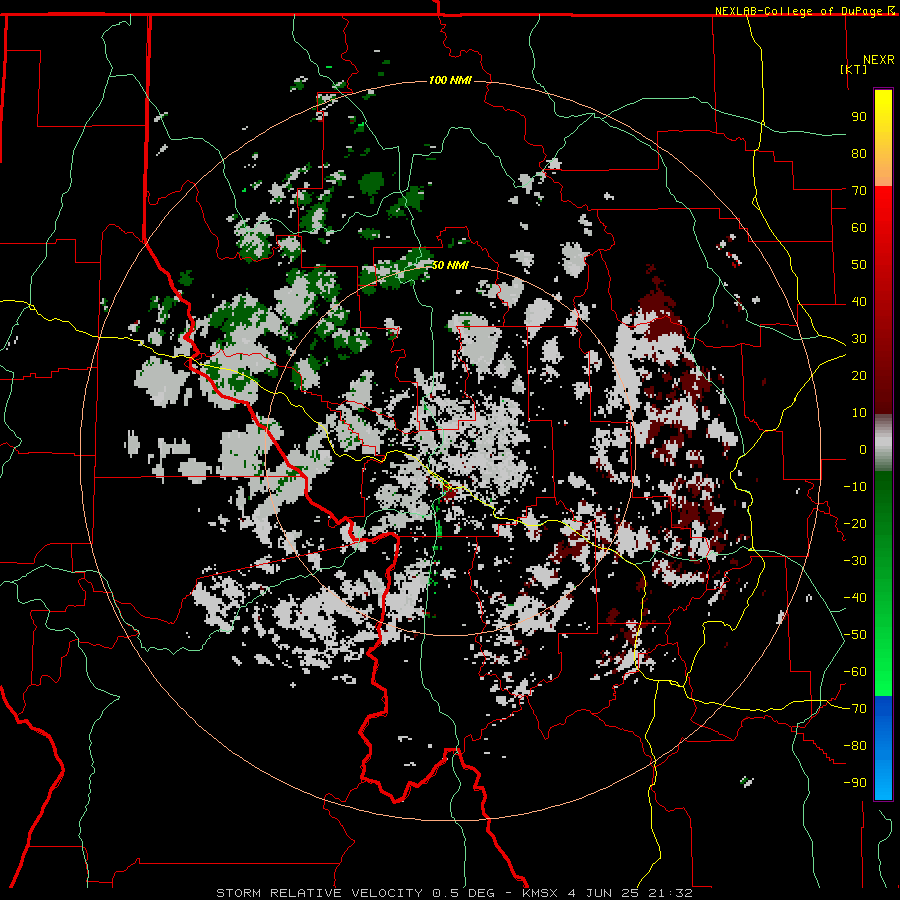Click the 50 value on the velocity scale
Viewport: 900px width, 900px height.
pos(859,265)
